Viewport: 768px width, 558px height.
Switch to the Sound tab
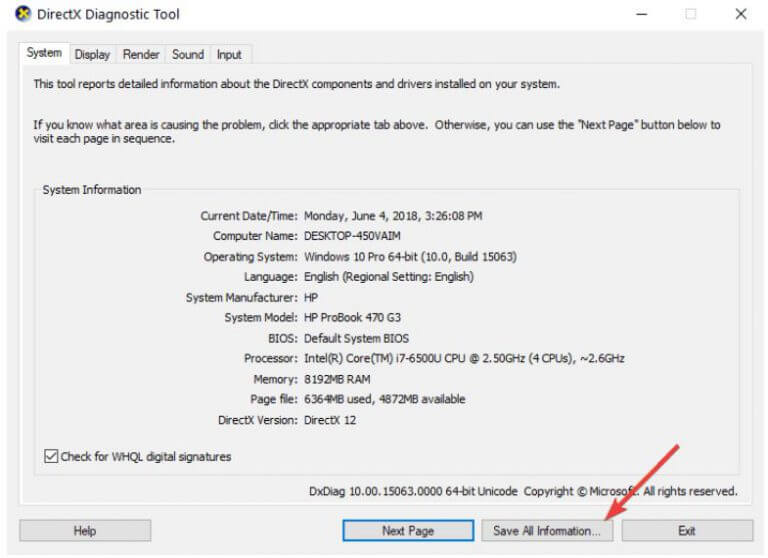[x=188, y=54]
